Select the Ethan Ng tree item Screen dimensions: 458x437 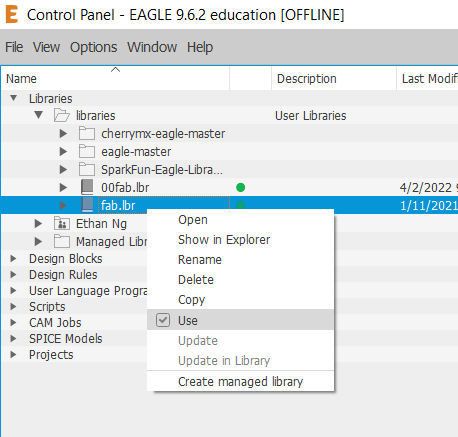pyautogui.click(x=101, y=224)
